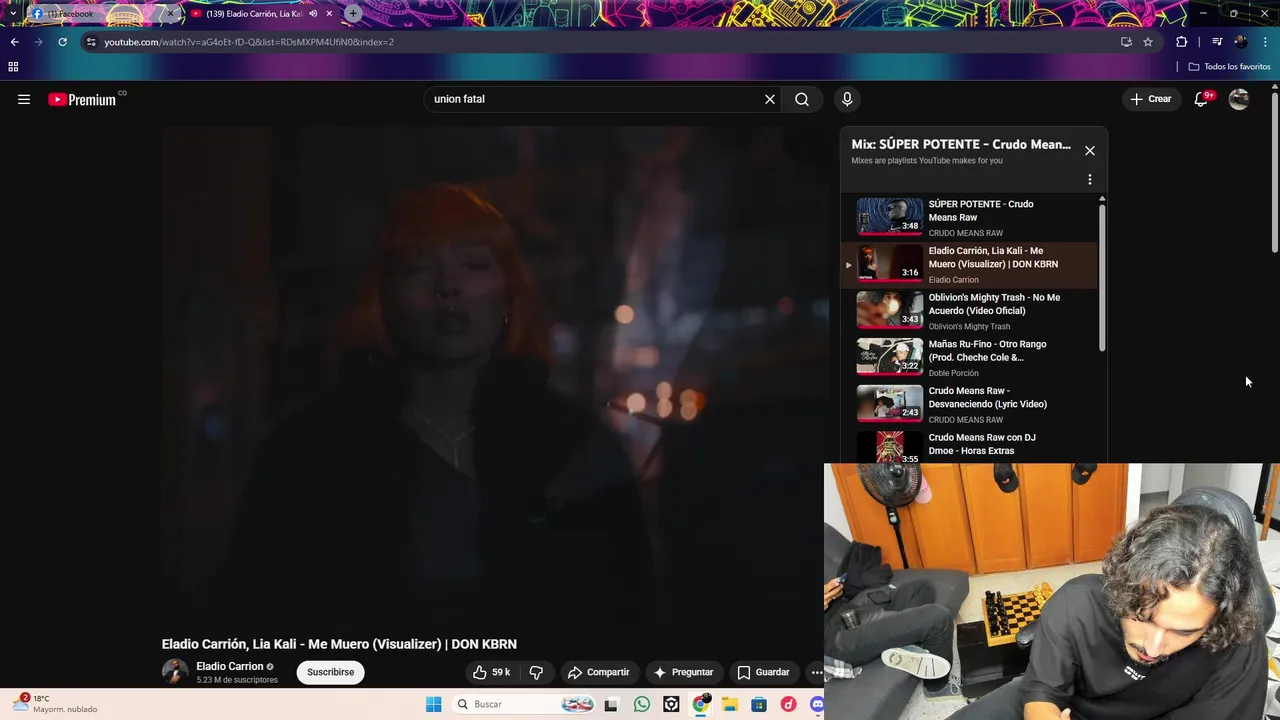The height and width of the screenshot is (720, 1280).
Task: Bookmark this page with the star
Action: tap(1148, 42)
